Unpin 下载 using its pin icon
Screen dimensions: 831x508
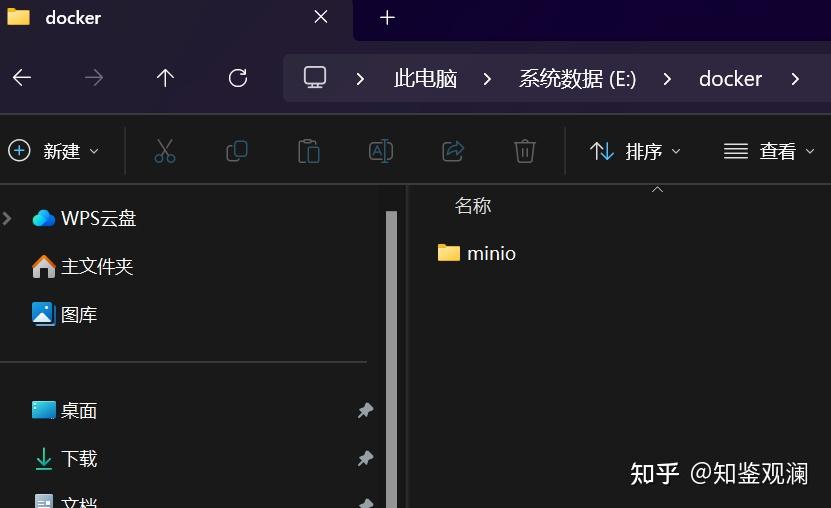click(x=365, y=458)
